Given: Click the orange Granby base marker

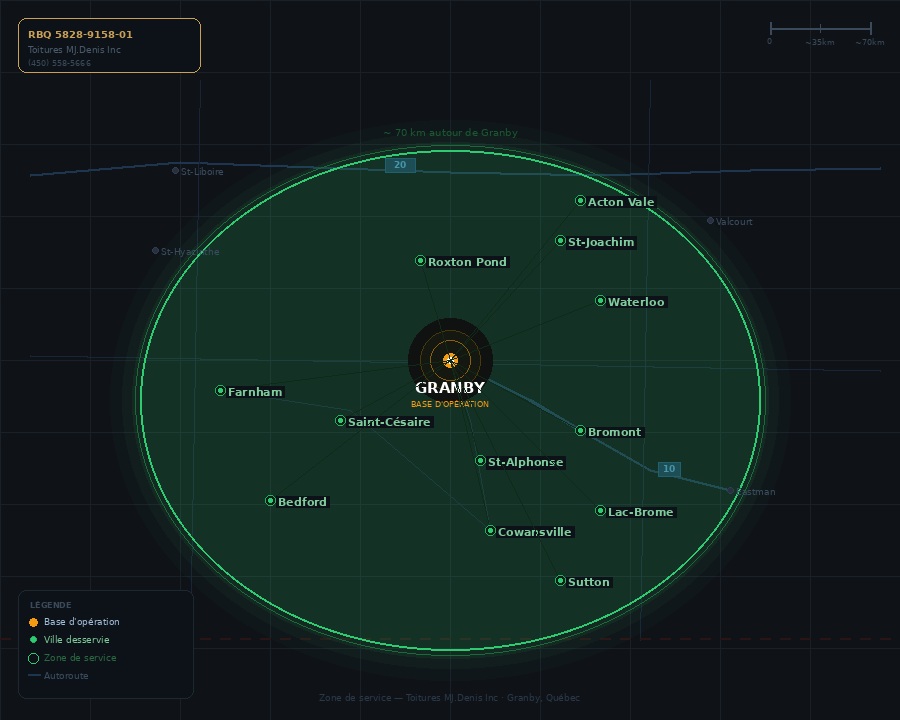Looking at the screenshot, I should pos(450,360).
